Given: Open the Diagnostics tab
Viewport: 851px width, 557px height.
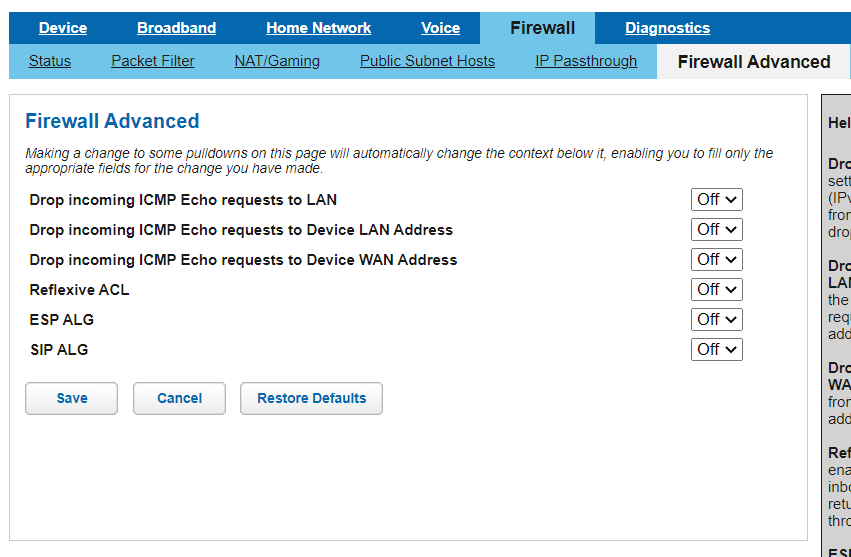Looking at the screenshot, I should [x=667, y=28].
